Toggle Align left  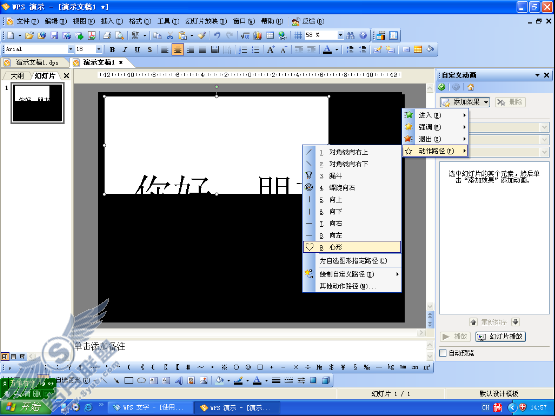coord(165,50)
